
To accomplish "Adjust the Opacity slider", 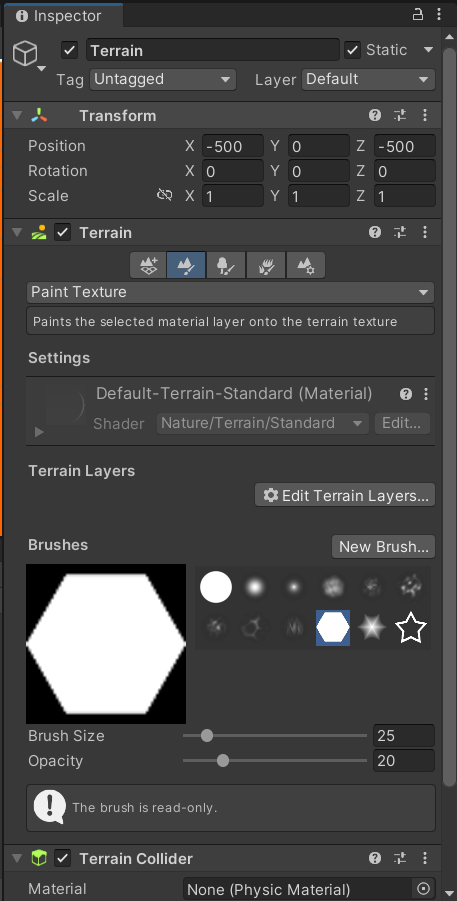I will tap(275, 761).
